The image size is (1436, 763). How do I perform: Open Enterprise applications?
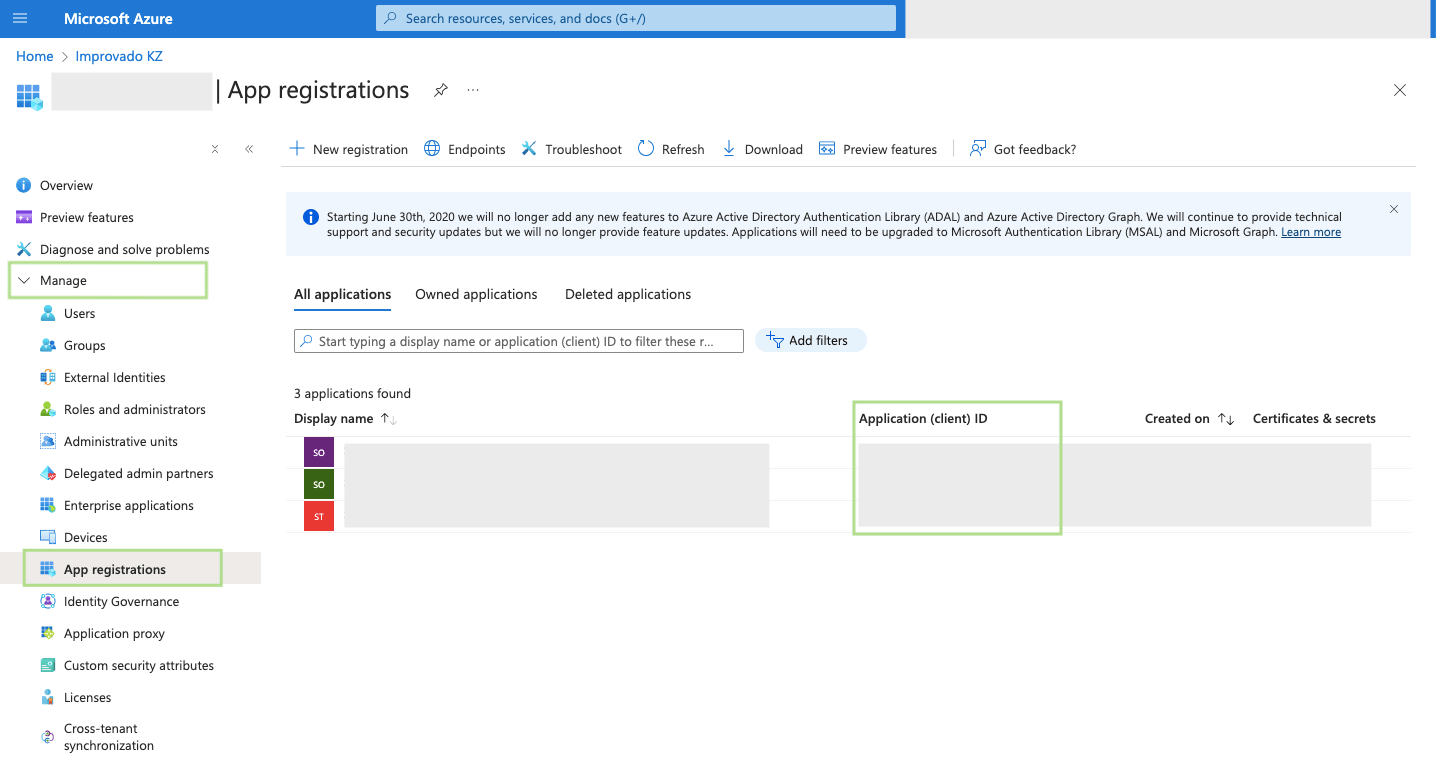(130, 505)
